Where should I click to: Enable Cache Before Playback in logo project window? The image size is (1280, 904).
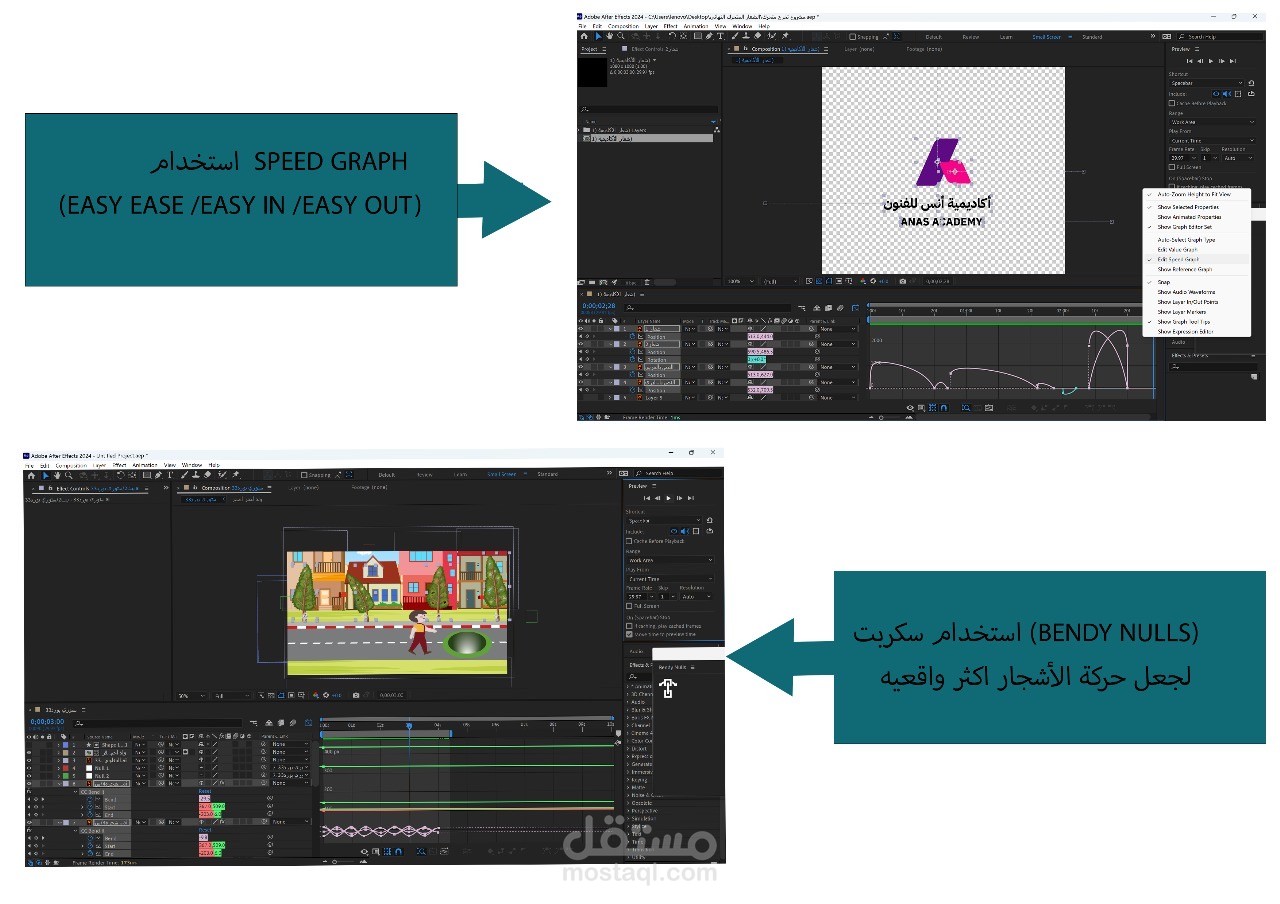(1172, 103)
